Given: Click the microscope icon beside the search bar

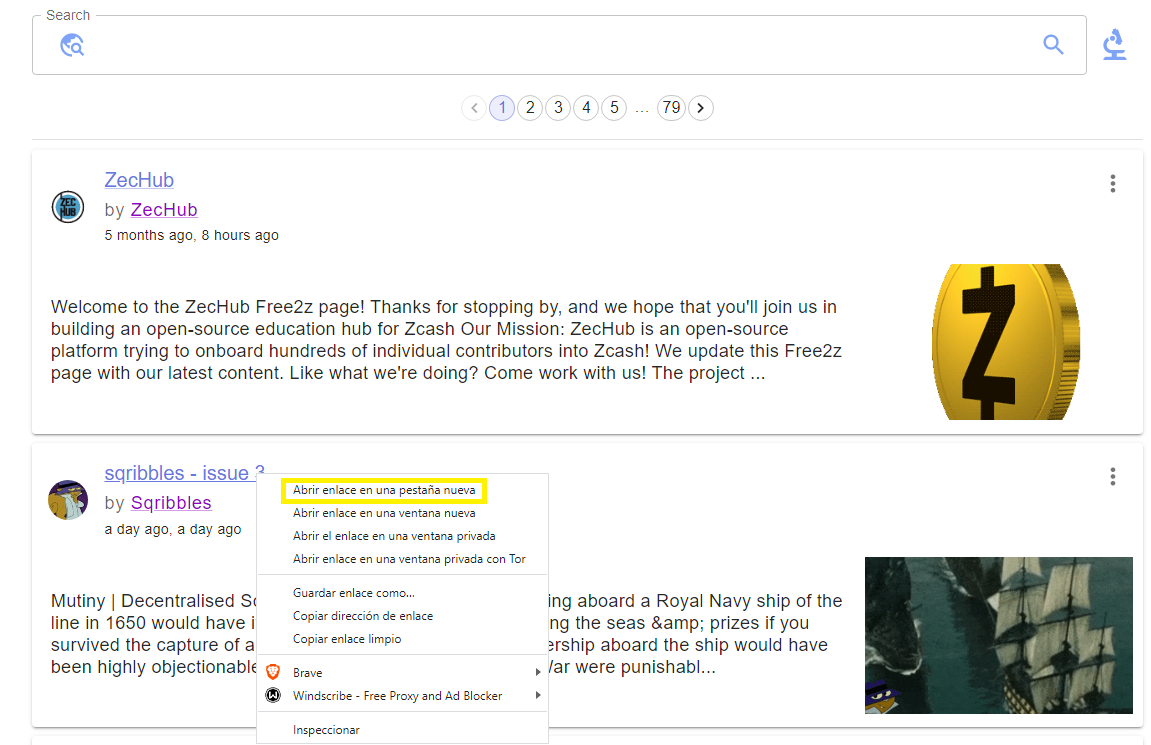Looking at the screenshot, I should click(1114, 44).
